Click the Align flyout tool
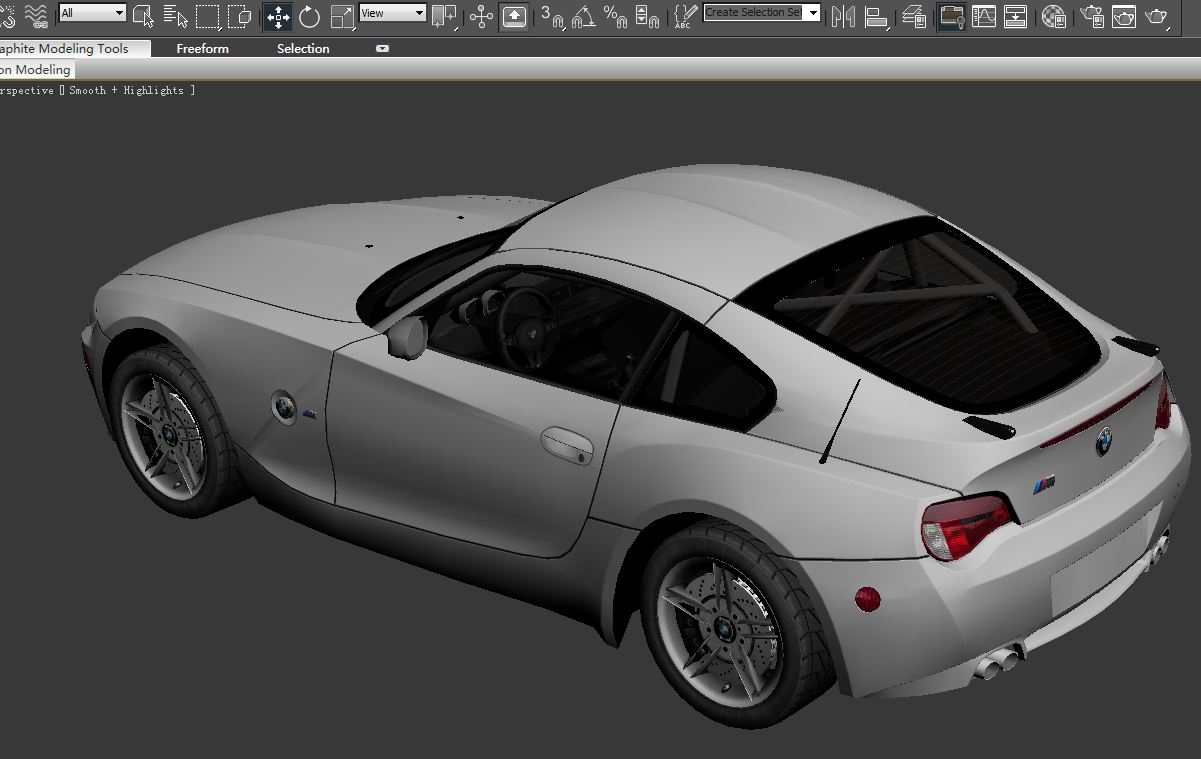1201x759 pixels. [x=876, y=16]
